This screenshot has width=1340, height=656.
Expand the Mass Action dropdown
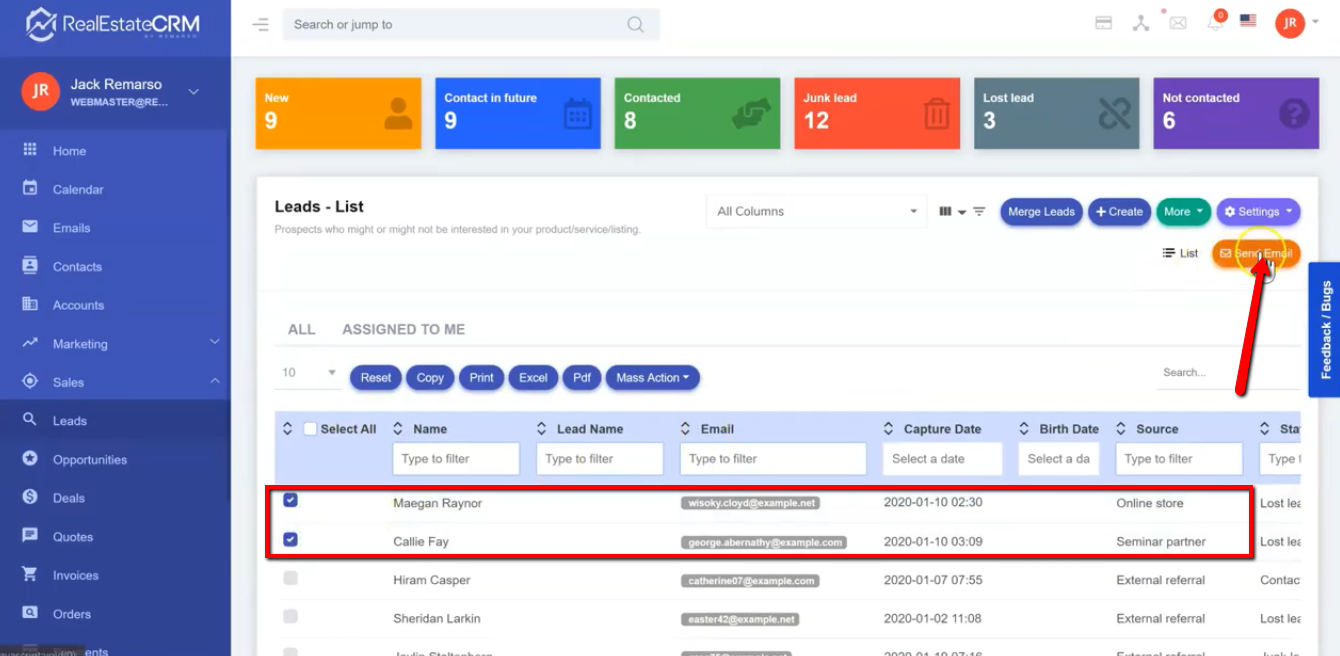(652, 378)
